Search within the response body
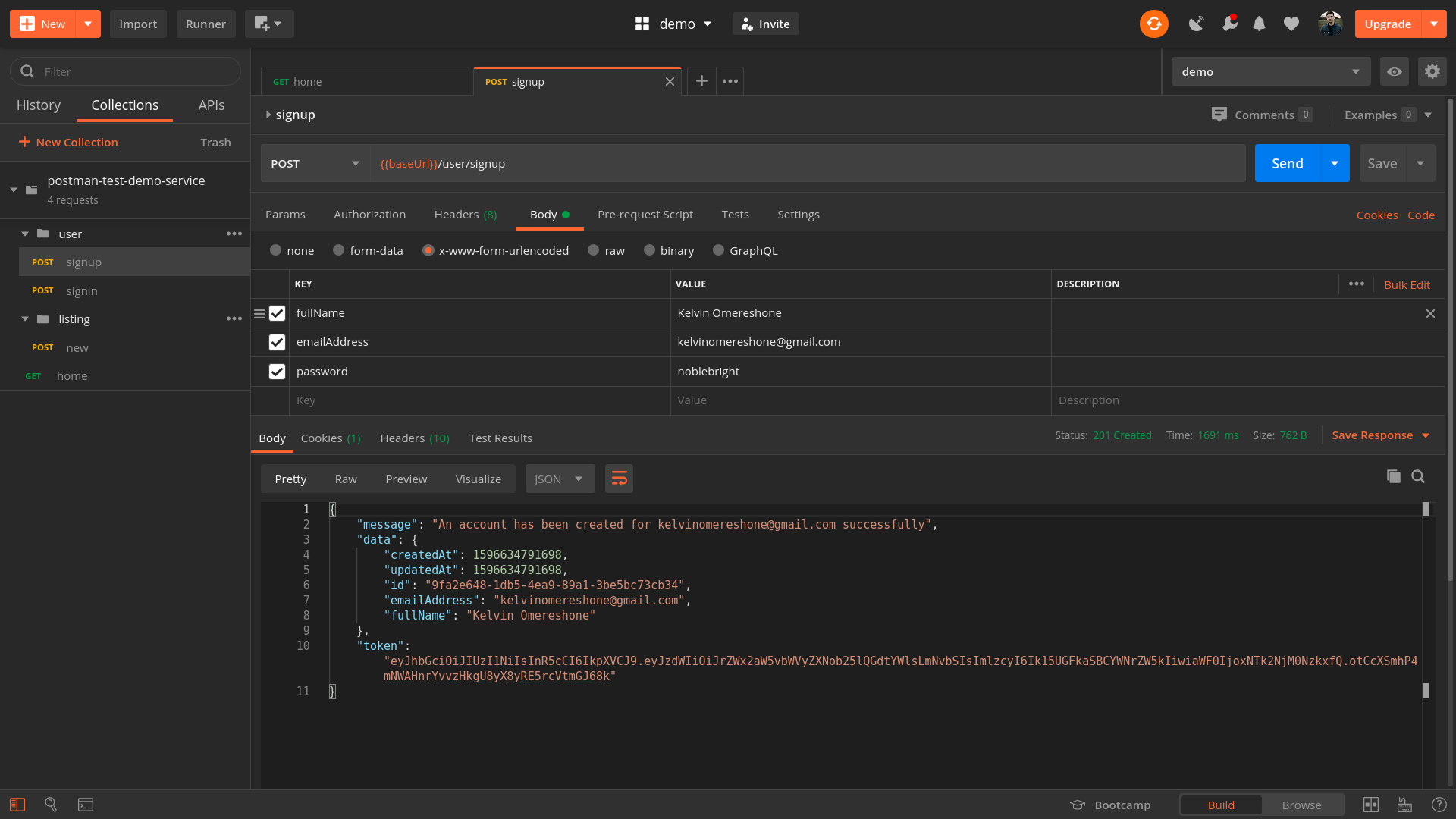Viewport: 1456px width, 819px height. click(1418, 476)
